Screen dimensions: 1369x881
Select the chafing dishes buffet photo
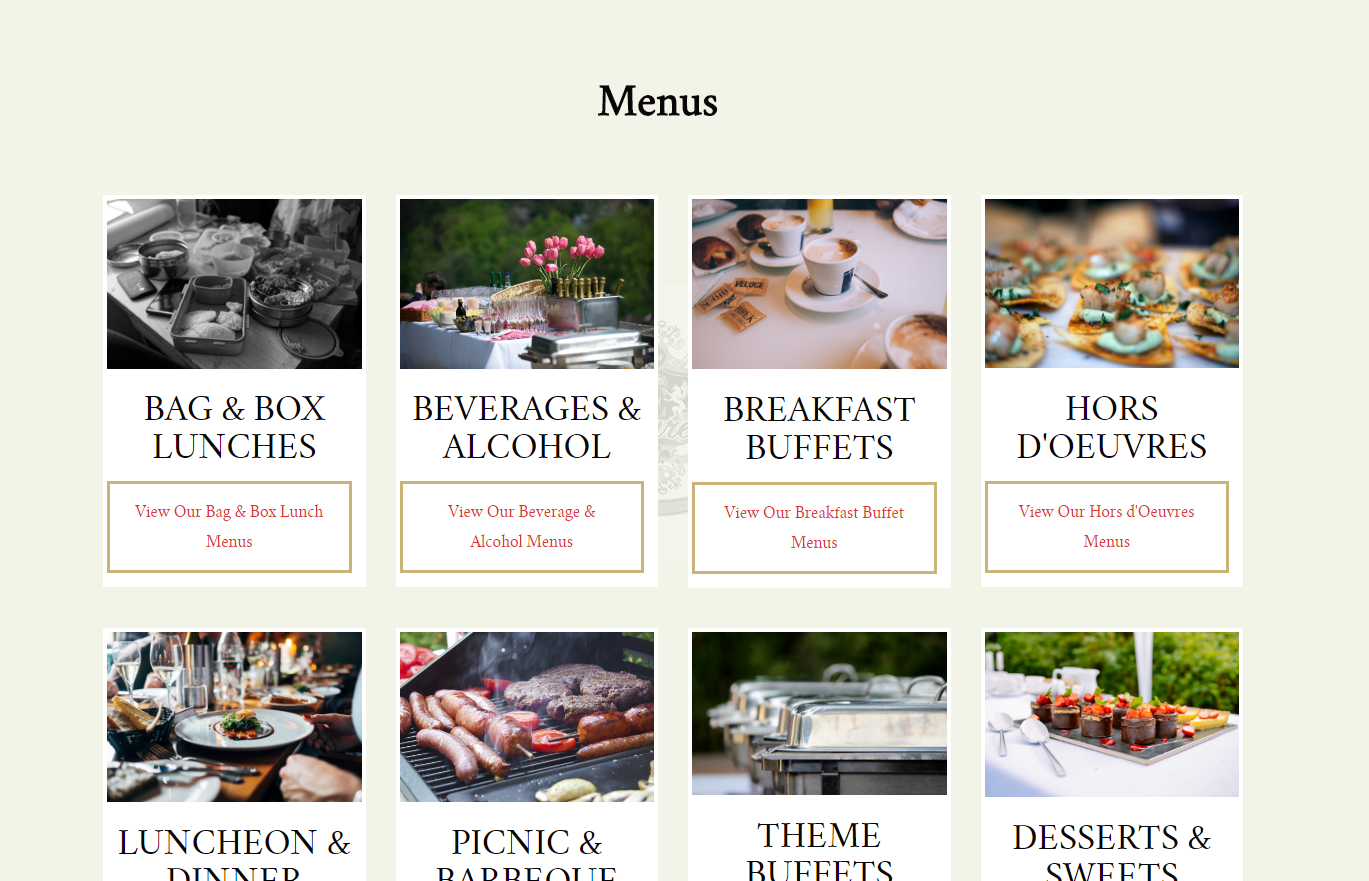pos(819,713)
